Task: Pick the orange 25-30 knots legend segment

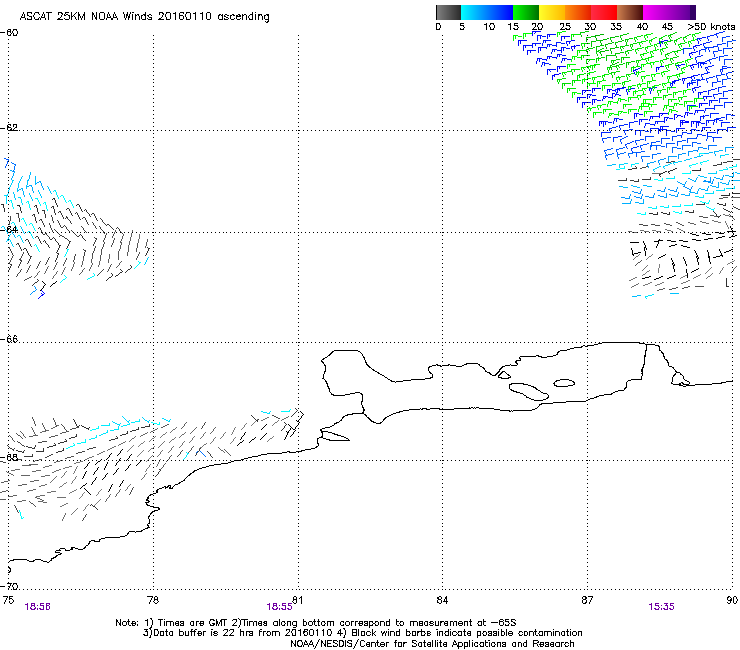Action: click(578, 12)
